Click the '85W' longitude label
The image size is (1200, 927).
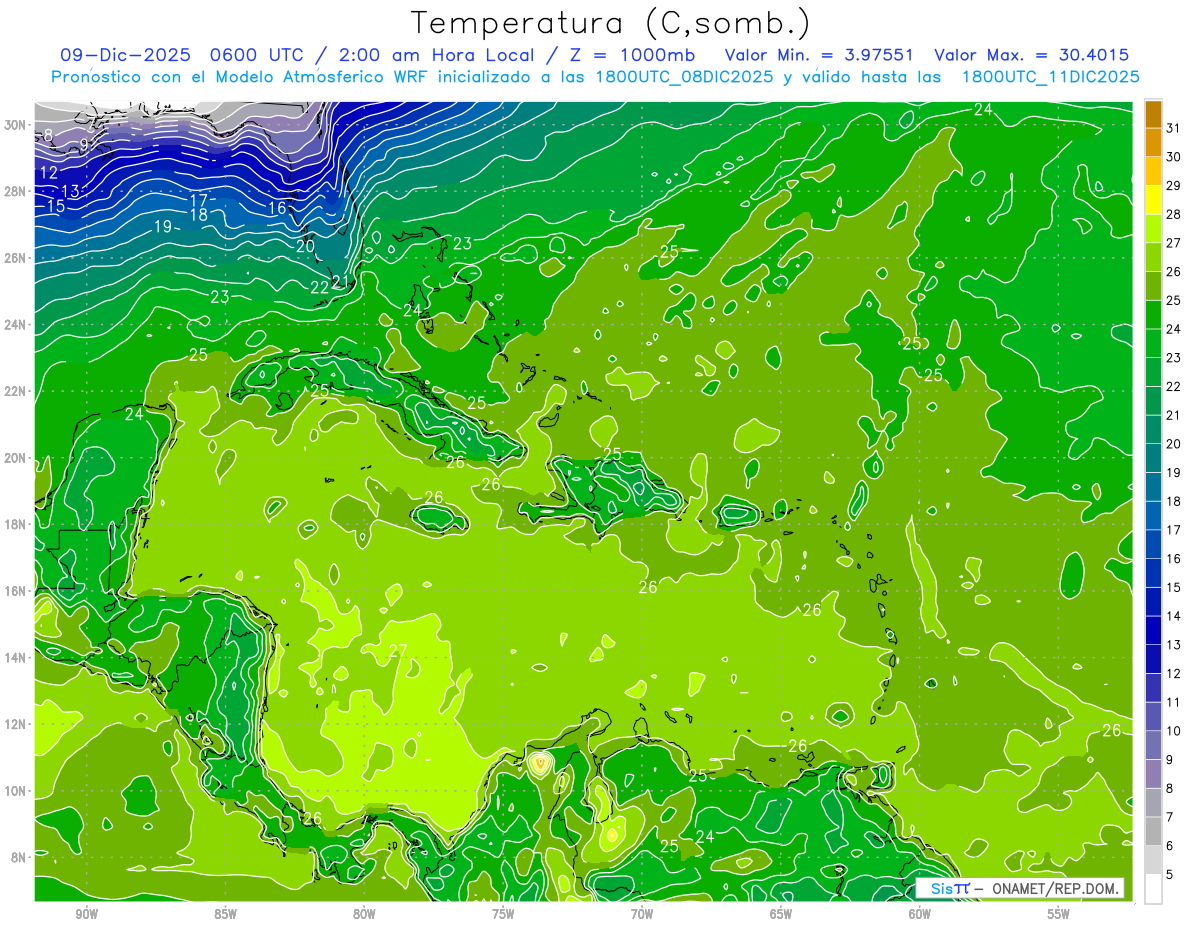point(225,914)
